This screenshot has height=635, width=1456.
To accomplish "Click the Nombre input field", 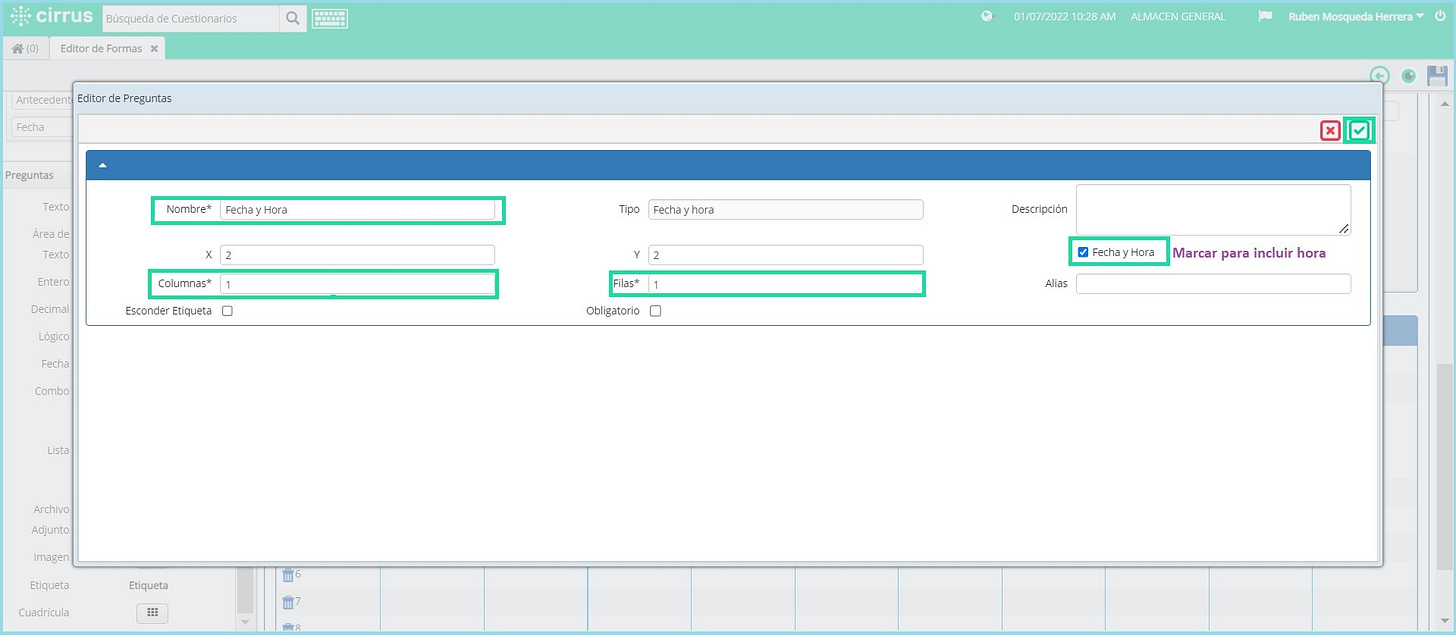I will pos(357,210).
